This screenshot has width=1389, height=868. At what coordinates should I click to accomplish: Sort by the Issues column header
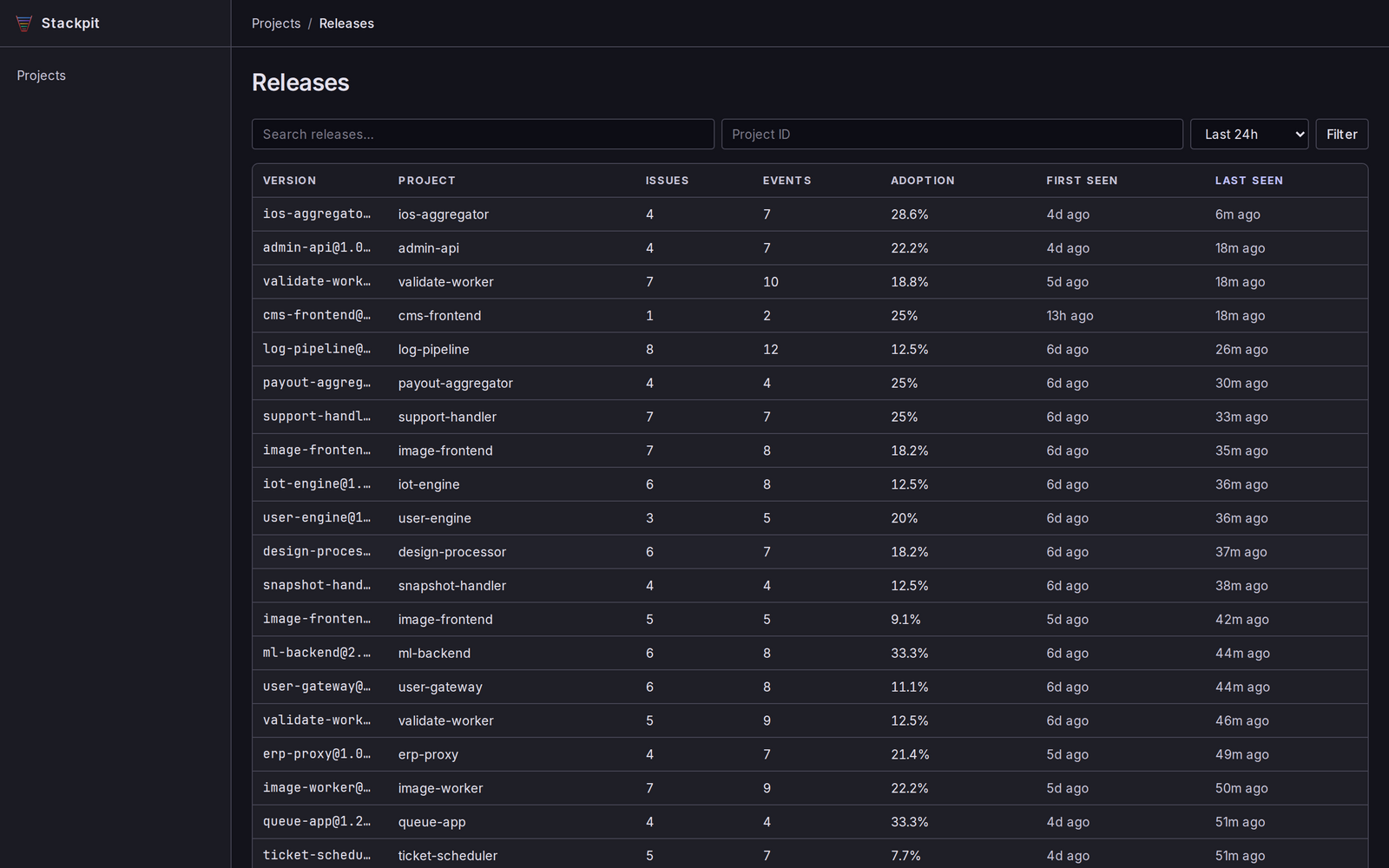(x=667, y=181)
